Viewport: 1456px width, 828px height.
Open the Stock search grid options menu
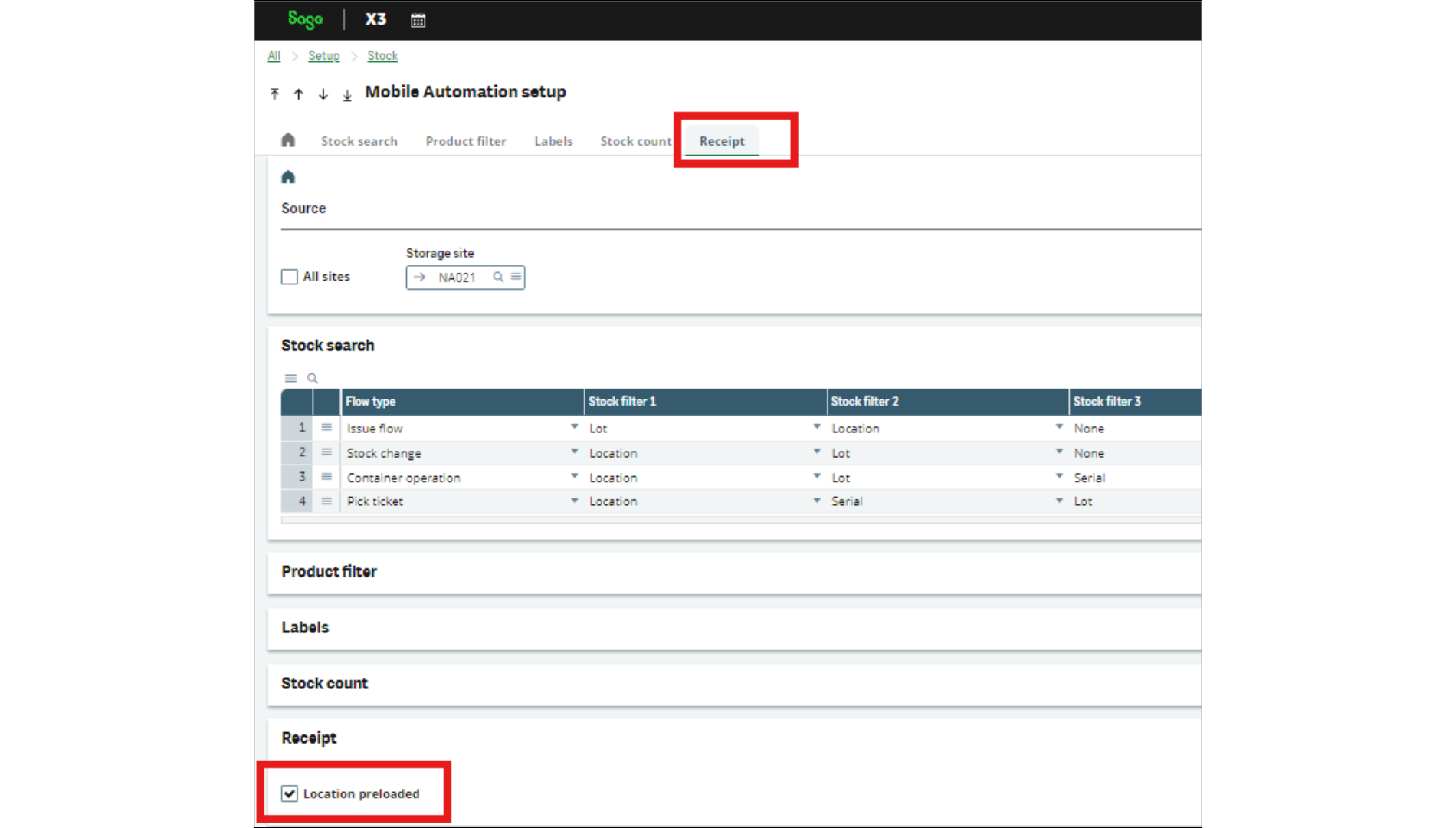click(290, 378)
